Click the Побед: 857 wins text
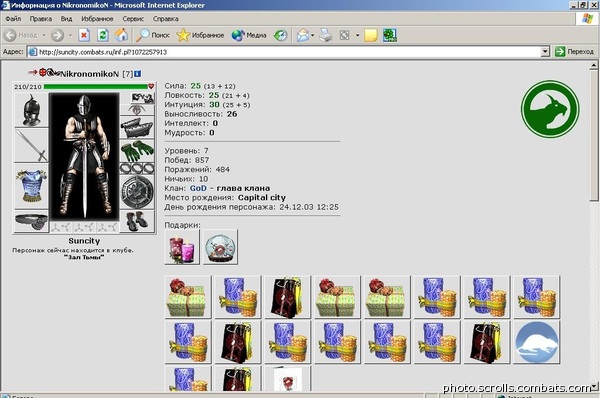Screen dimensions: 600x398 point(187,160)
